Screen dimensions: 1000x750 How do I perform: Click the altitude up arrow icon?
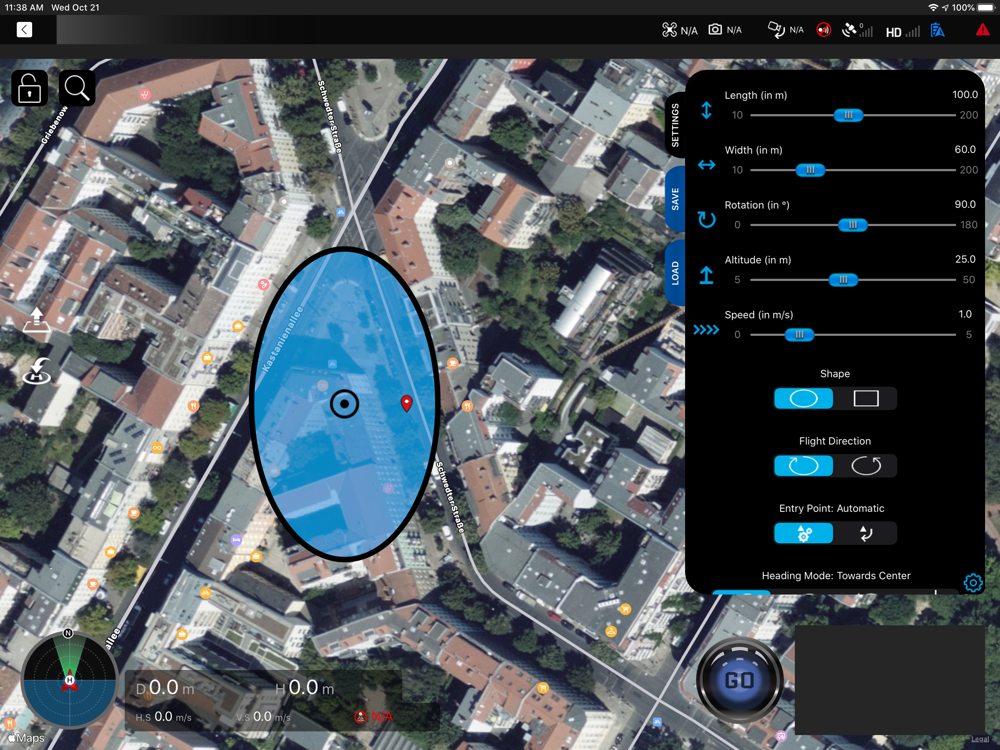tap(706, 275)
